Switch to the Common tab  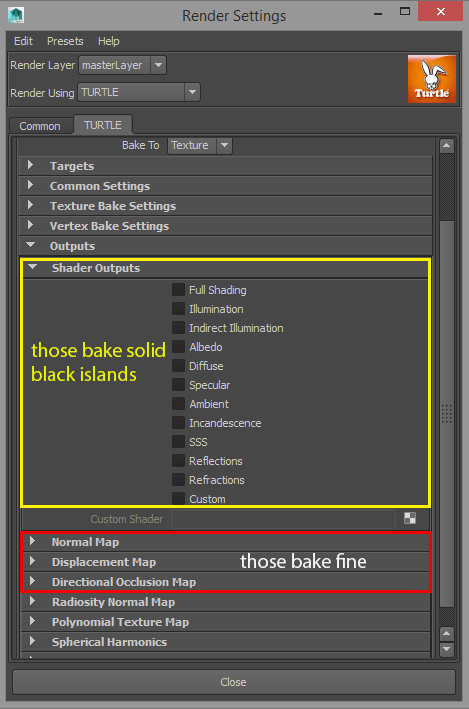(40, 126)
